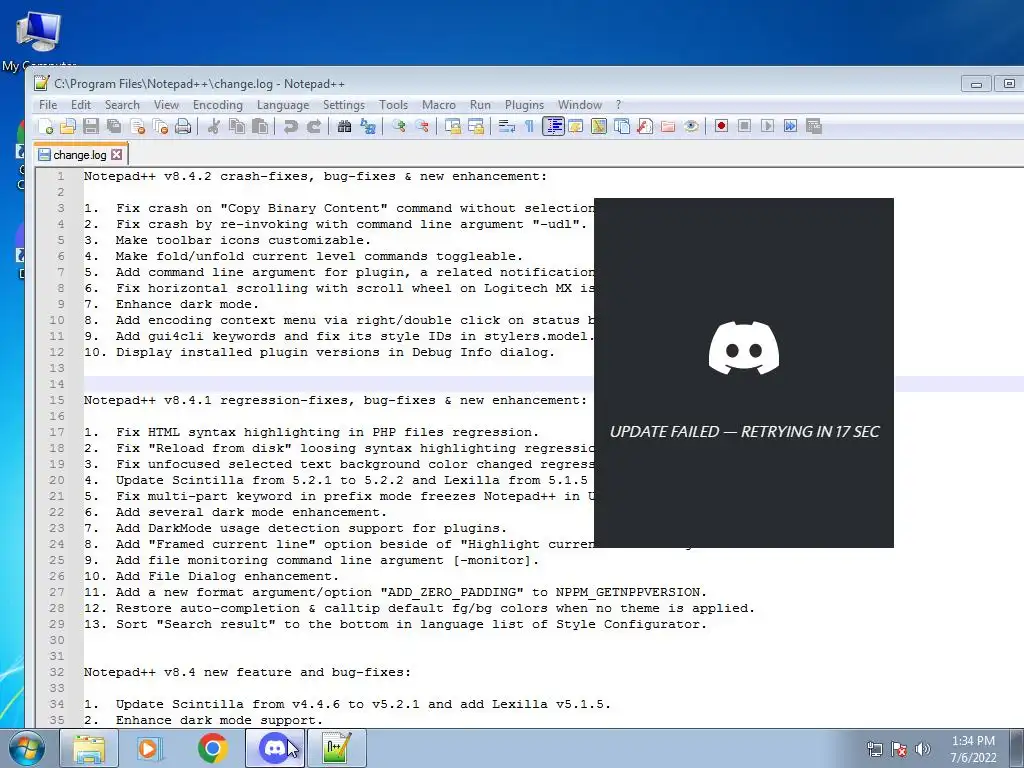
Task: Click the Copy toolbar icon
Action: pyautogui.click(x=236, y=126)
